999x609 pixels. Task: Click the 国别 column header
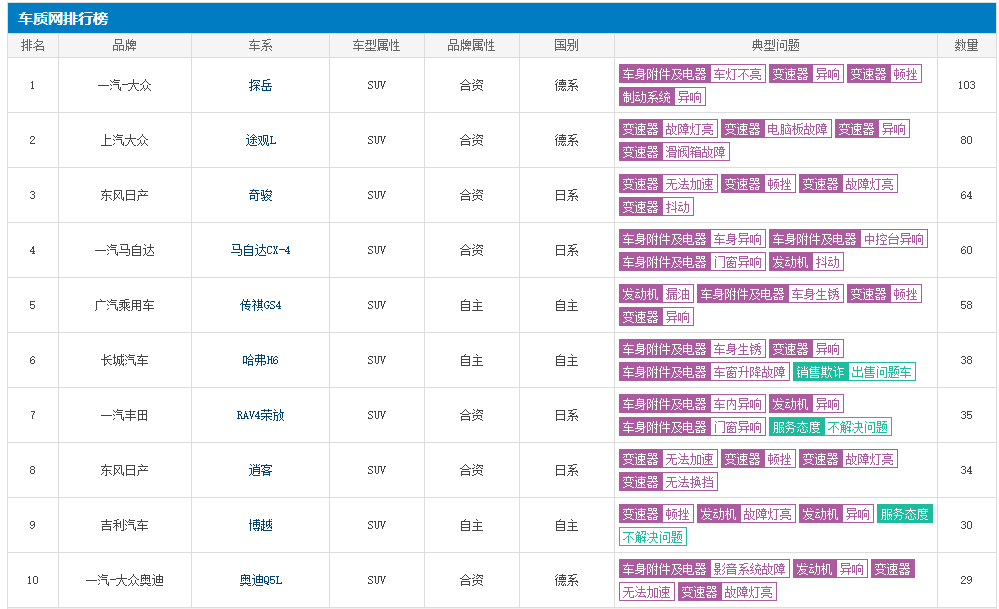566,46
